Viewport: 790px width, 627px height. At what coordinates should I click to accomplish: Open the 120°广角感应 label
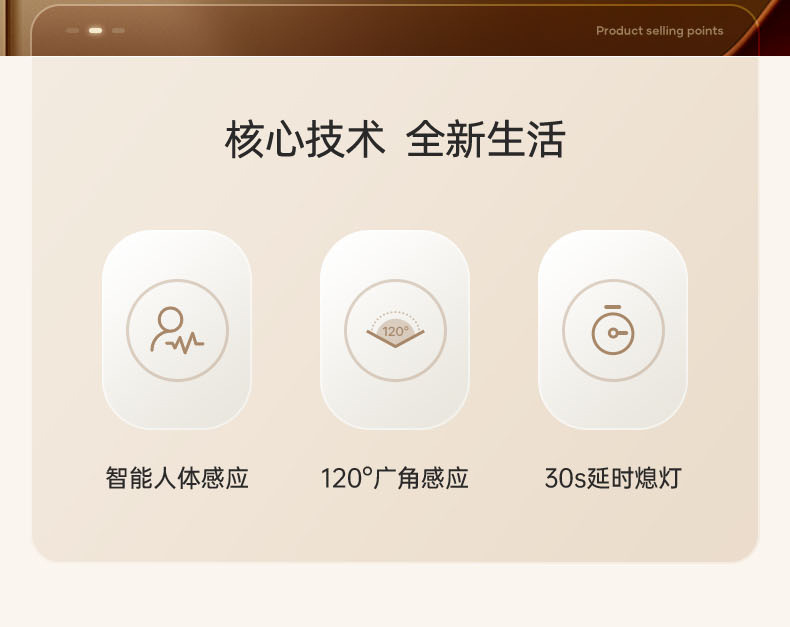click(395, 478)
